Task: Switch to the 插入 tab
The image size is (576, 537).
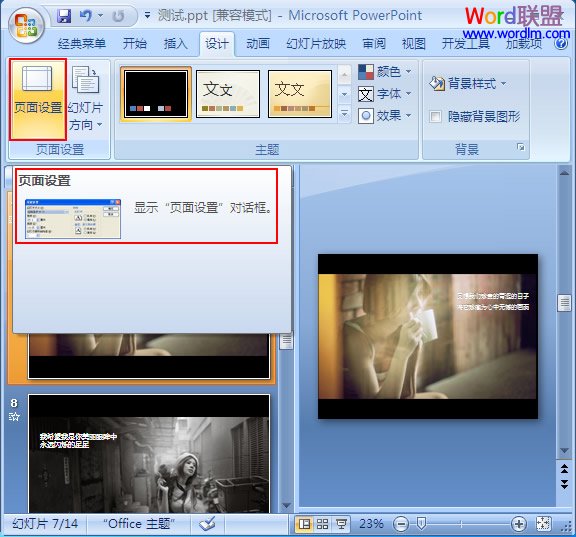Action: point(176,44)
